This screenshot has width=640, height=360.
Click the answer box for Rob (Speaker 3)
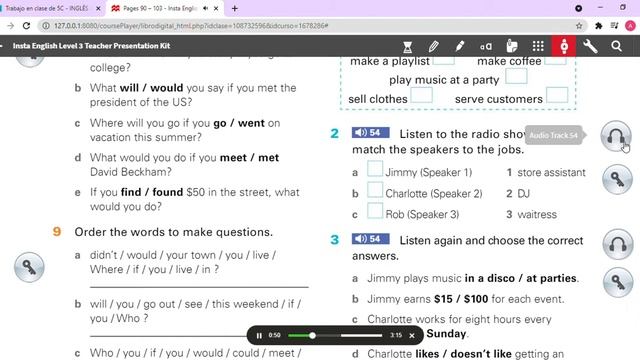pyautogui.click(x=375, y=211)
